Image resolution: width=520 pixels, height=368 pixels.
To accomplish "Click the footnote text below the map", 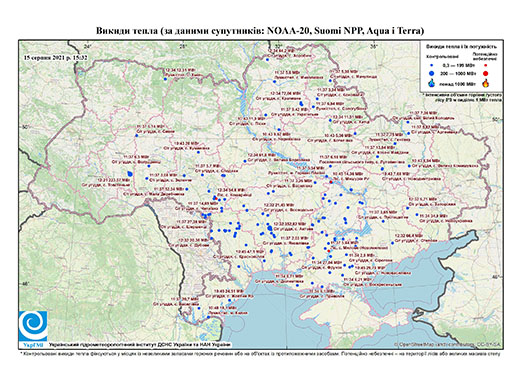I will click(x=260, y=353).
